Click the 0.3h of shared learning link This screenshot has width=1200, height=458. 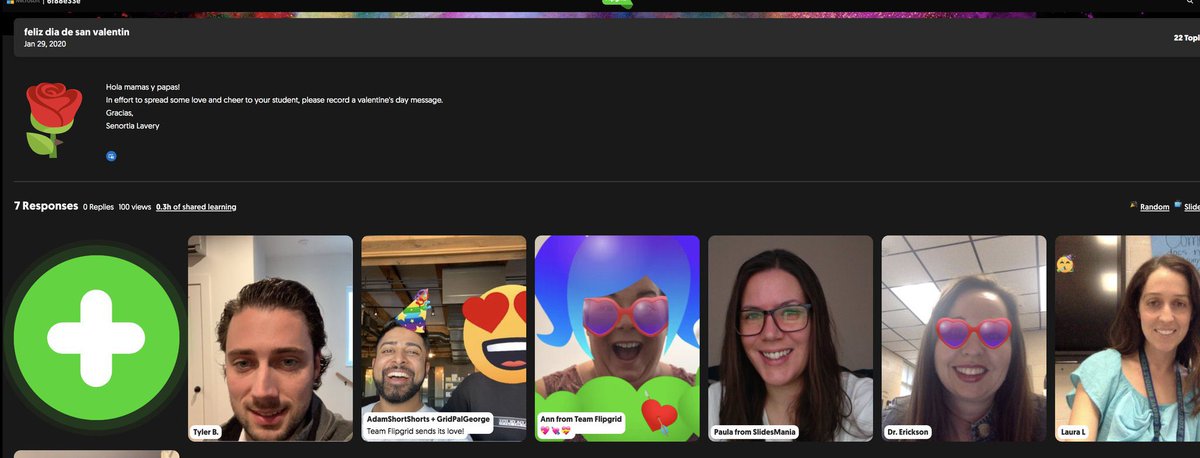coord(196,207)
